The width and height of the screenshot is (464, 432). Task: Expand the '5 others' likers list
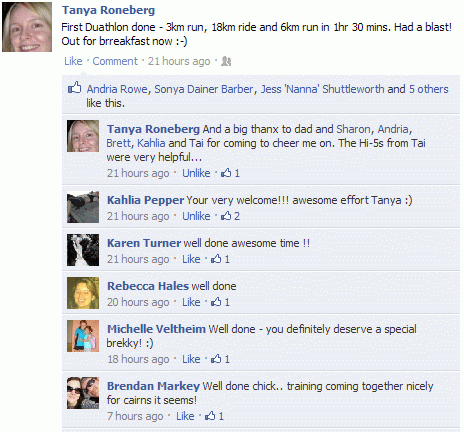click(x=429, y=89)
